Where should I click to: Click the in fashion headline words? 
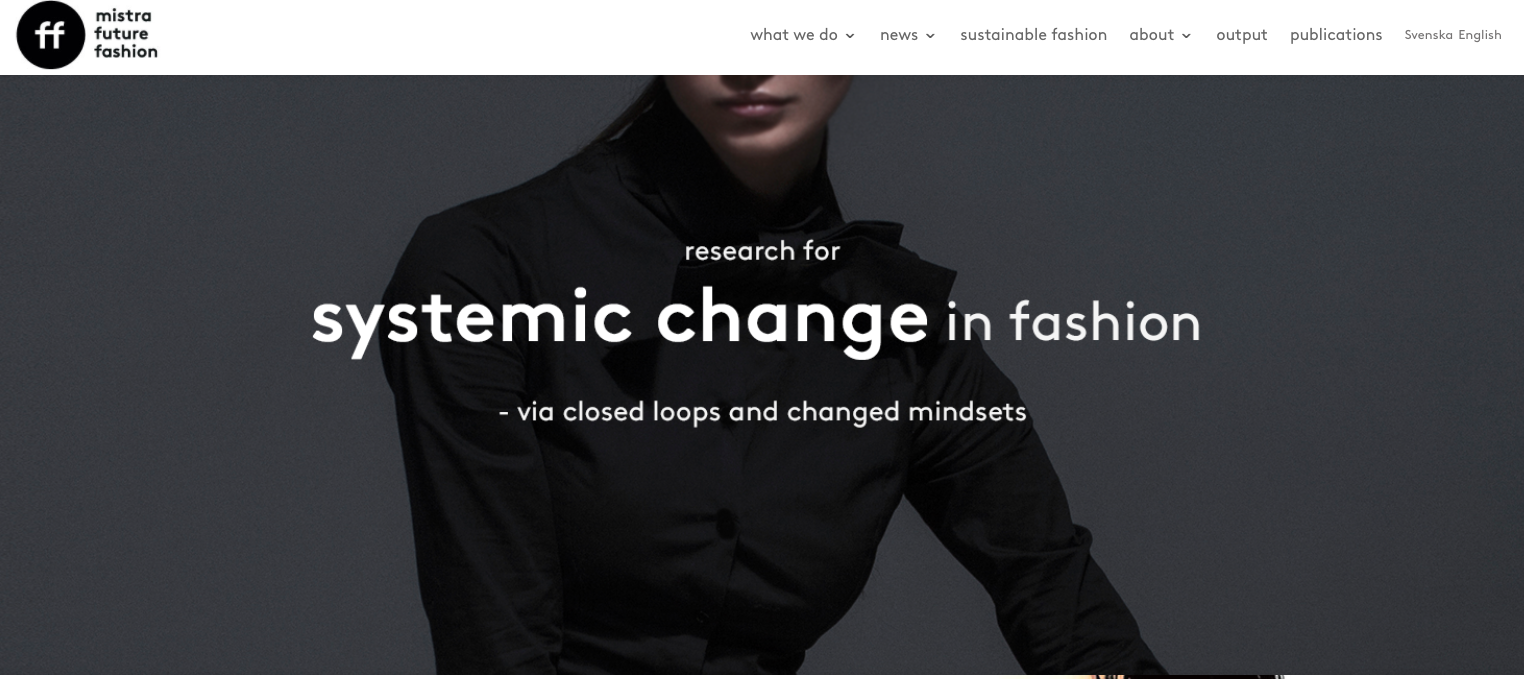point(1073,322)
